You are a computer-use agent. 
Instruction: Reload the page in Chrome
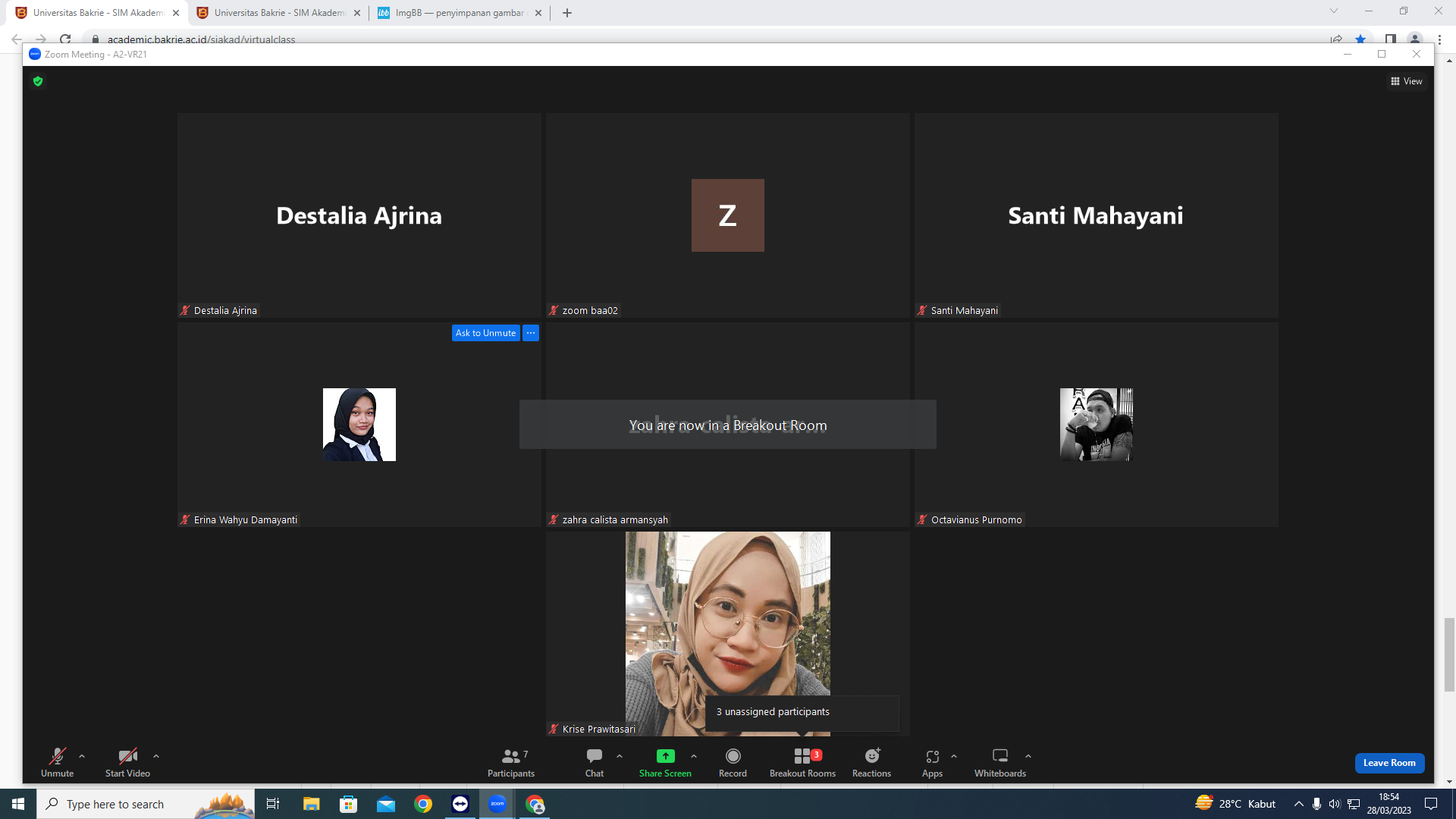click(x=65, y=39)
